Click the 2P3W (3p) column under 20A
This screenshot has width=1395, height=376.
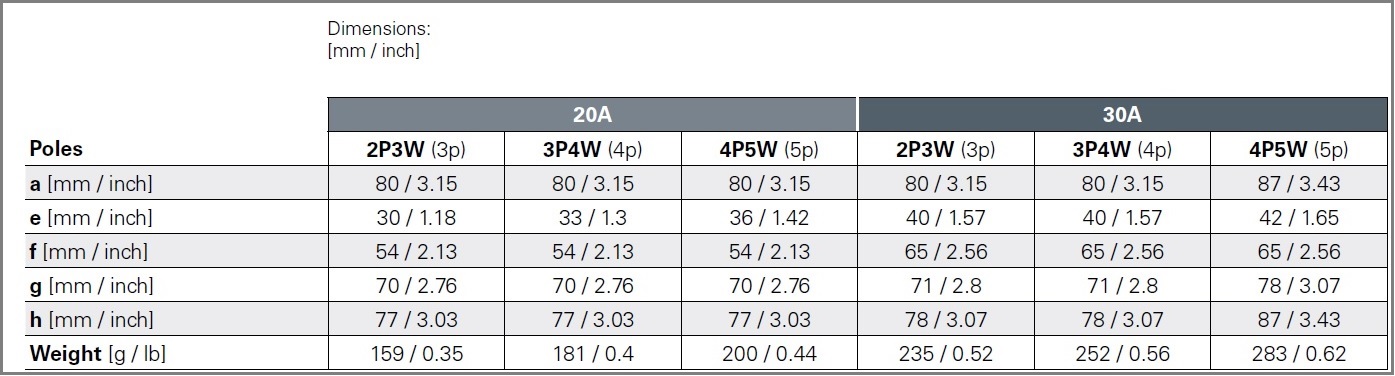[416, 149]
